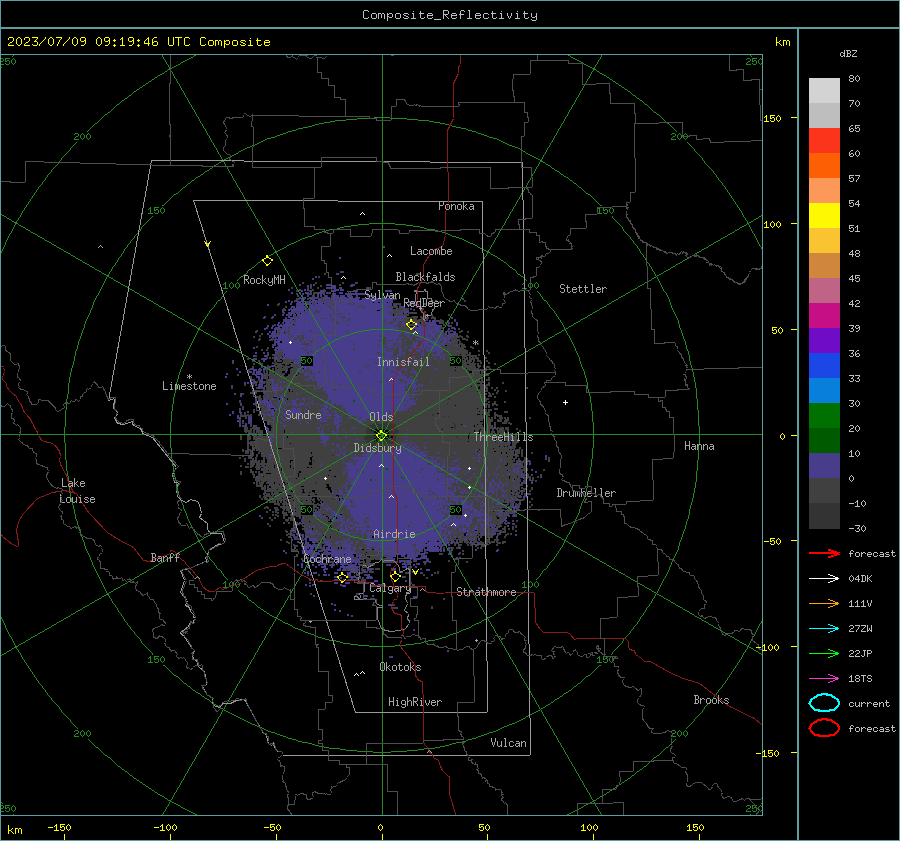Select the bright green swatch in dBZ legend

[824, 415]
